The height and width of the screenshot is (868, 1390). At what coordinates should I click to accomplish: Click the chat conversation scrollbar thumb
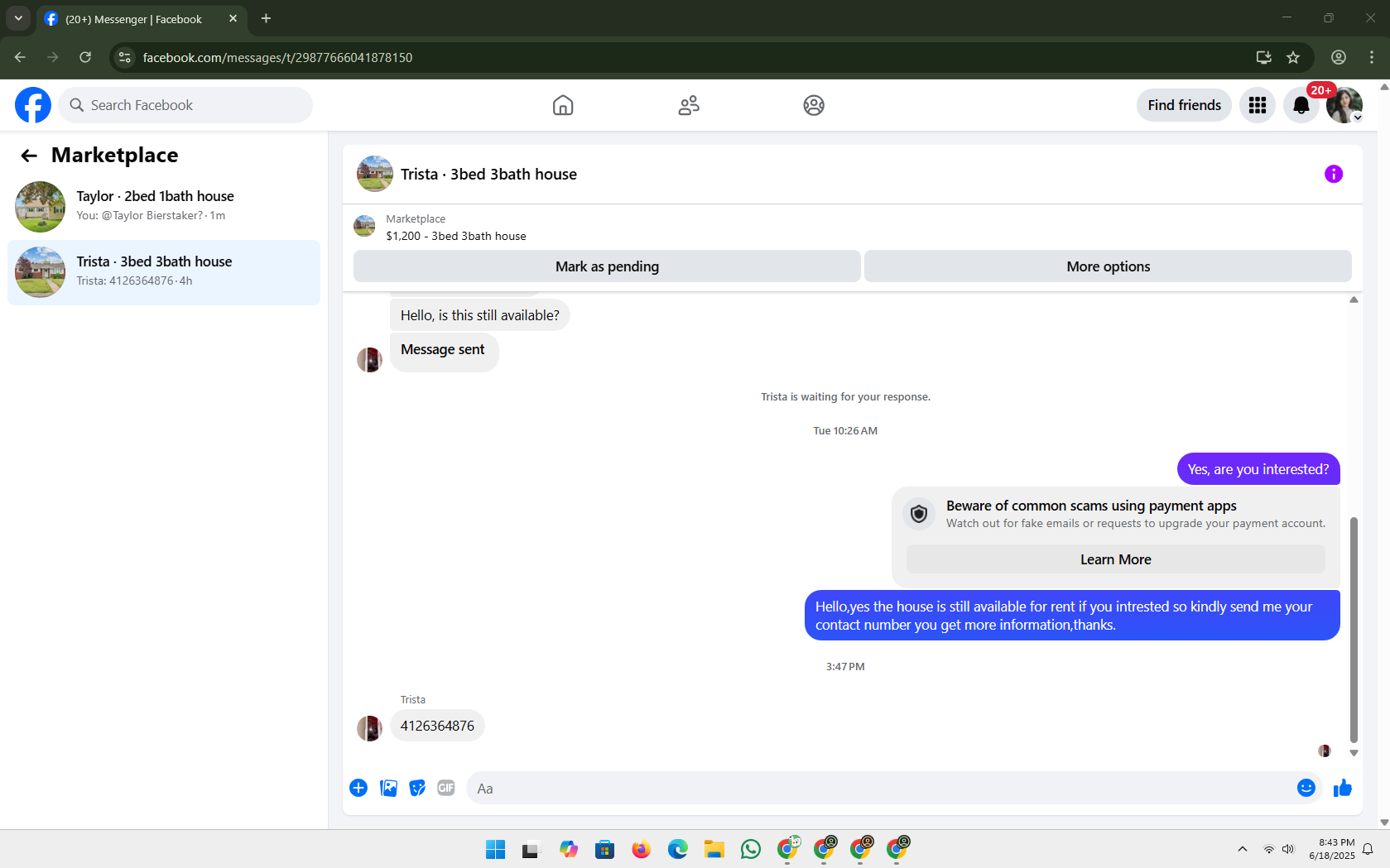point(1354,630)
